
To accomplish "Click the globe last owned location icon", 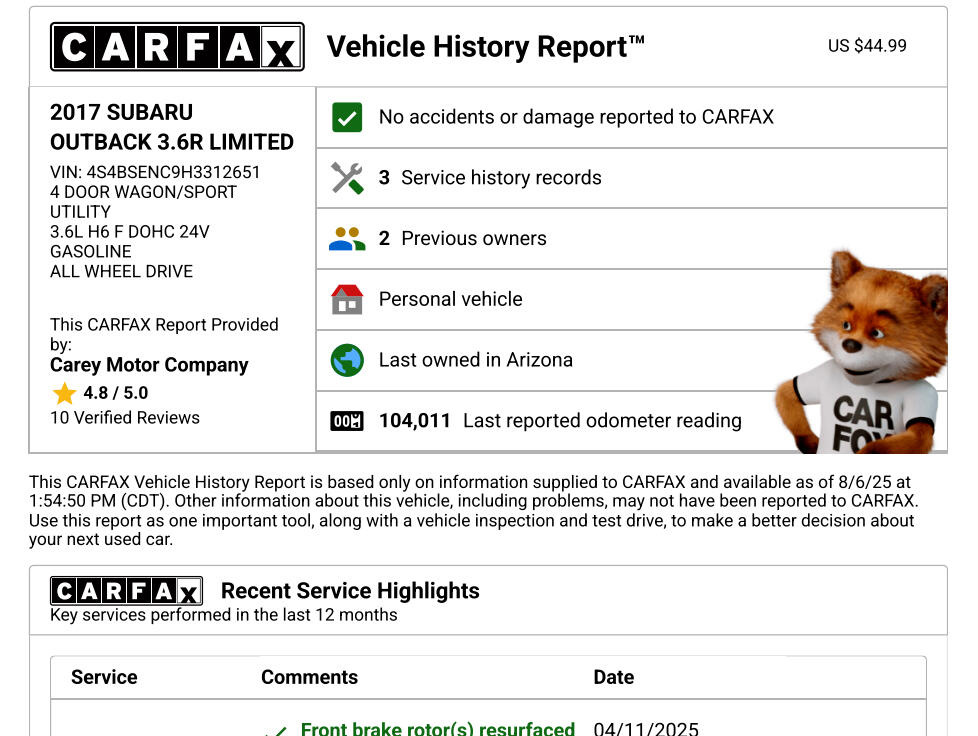I will [347, 360].
